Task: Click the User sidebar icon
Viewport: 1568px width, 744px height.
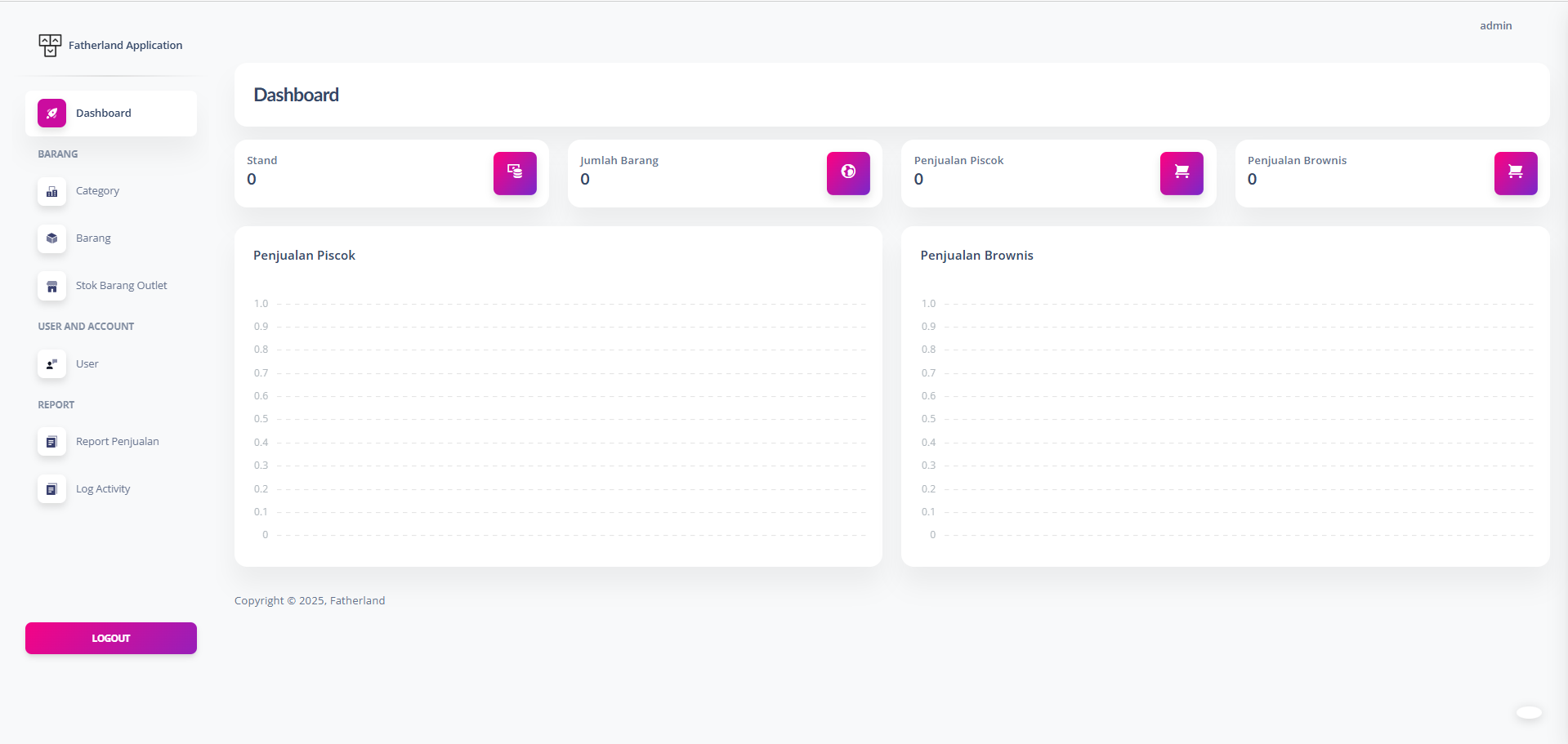Action: [x=51, y=364]
